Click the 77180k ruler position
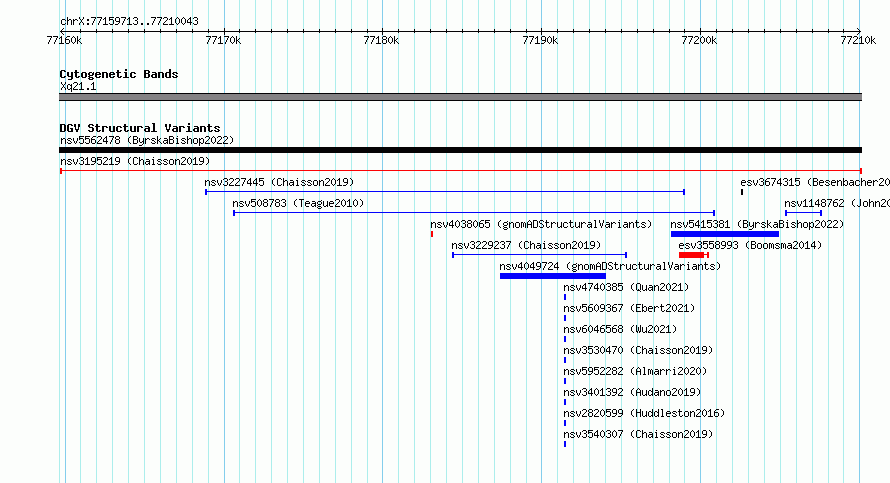 tap(381, 40)
